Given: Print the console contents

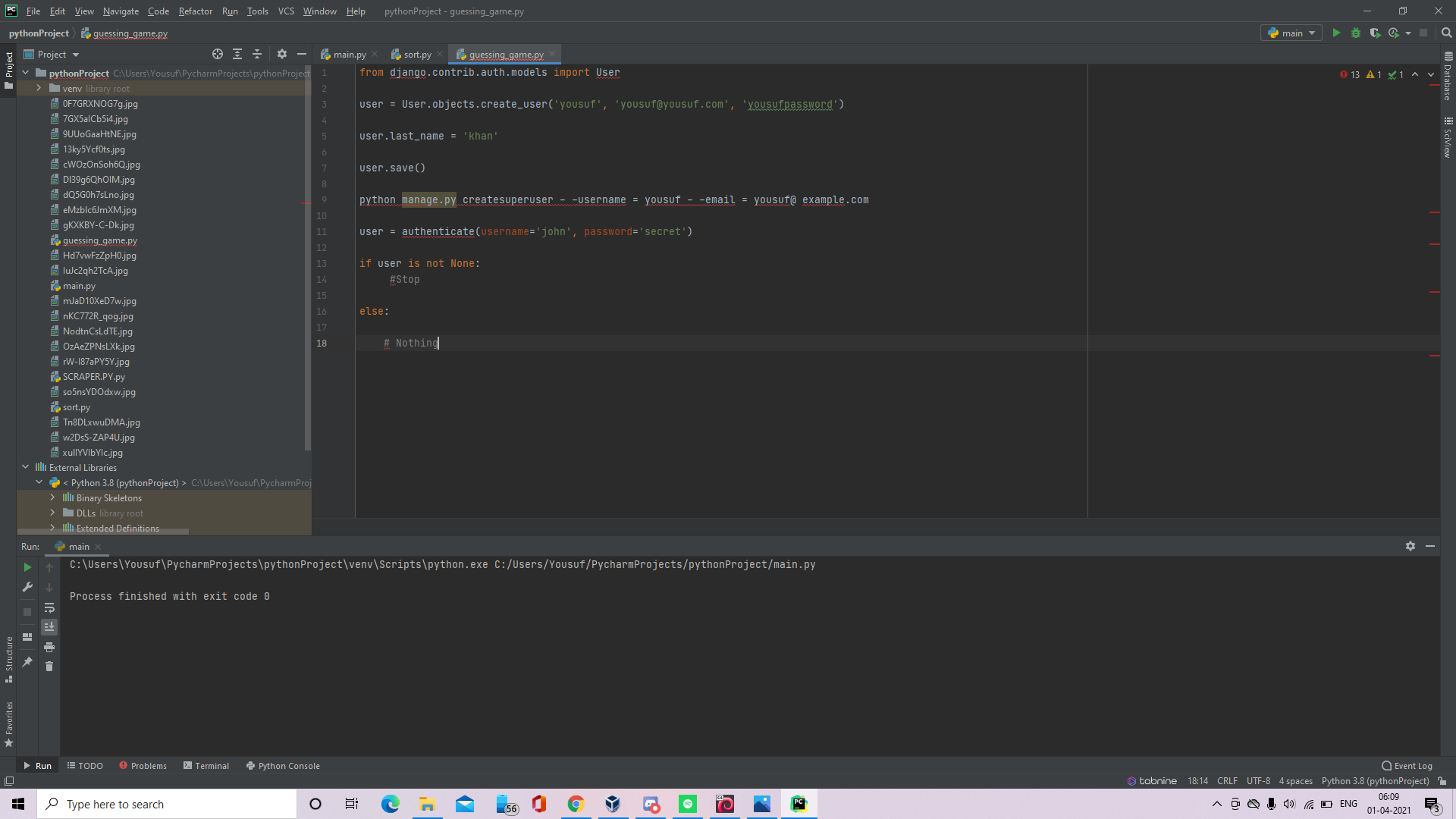Looking at the screenshot, I should pos(49,647).
